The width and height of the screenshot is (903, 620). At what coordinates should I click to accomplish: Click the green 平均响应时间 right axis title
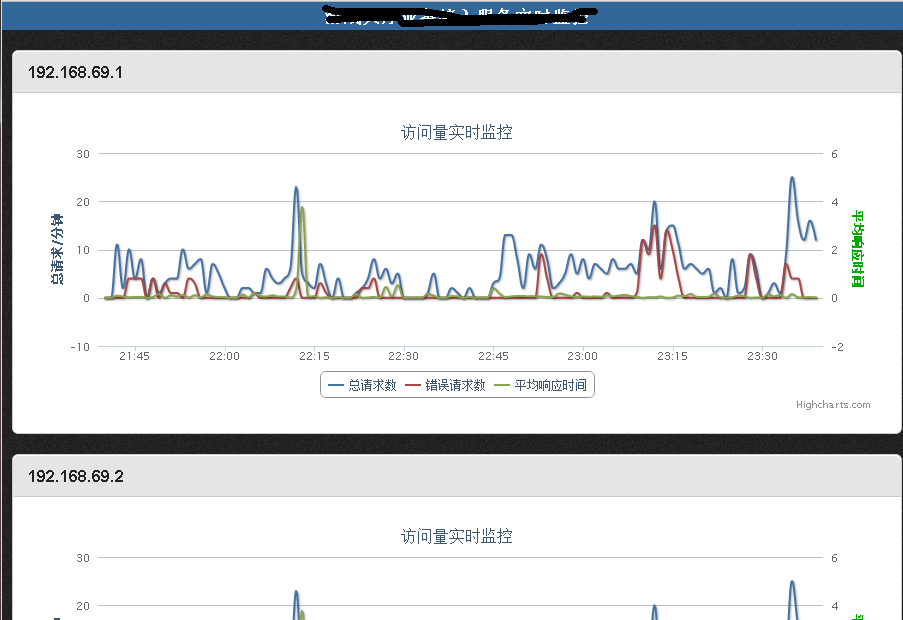pos(858,249)
